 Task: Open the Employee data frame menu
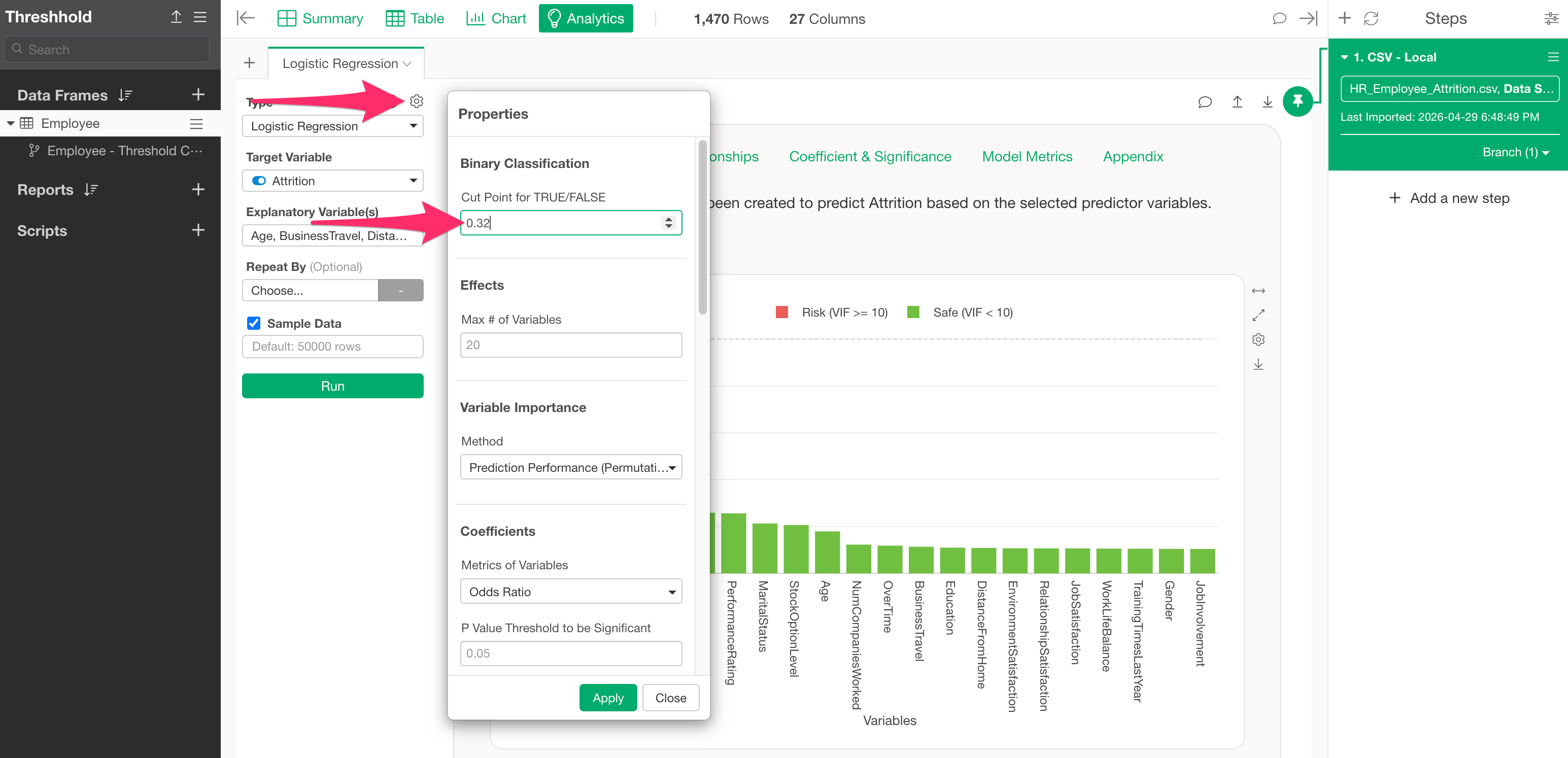(196, 124)
